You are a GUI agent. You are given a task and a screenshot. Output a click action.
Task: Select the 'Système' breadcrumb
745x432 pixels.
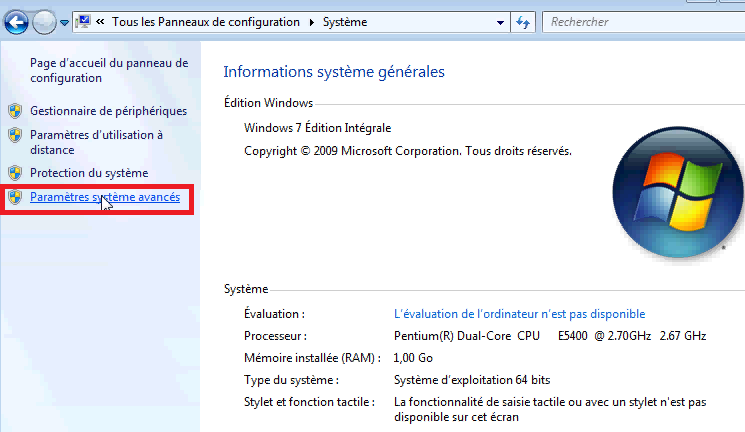345,22
